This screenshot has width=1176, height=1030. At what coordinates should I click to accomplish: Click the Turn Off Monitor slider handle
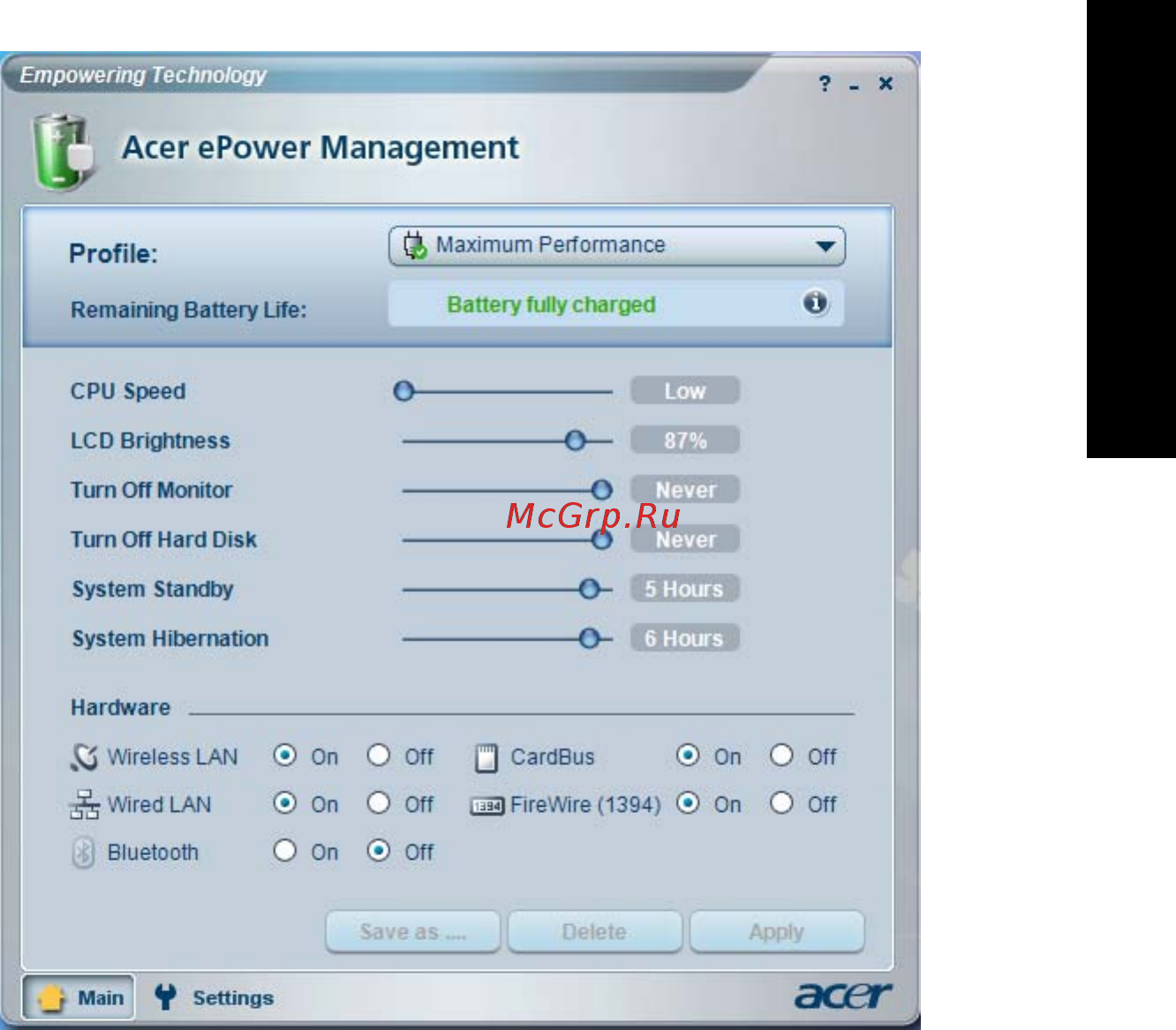coord(601,490)
